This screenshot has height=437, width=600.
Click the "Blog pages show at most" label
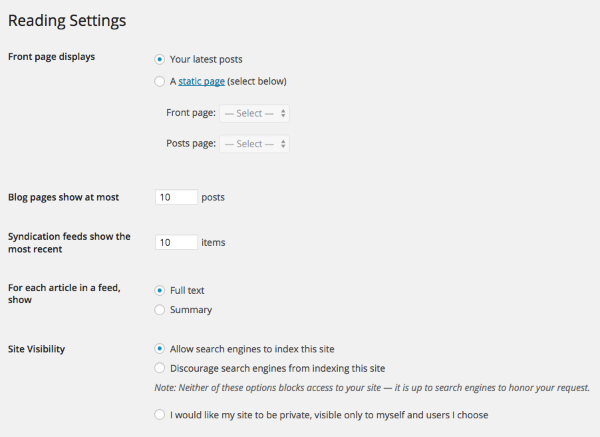pos(63,197)
